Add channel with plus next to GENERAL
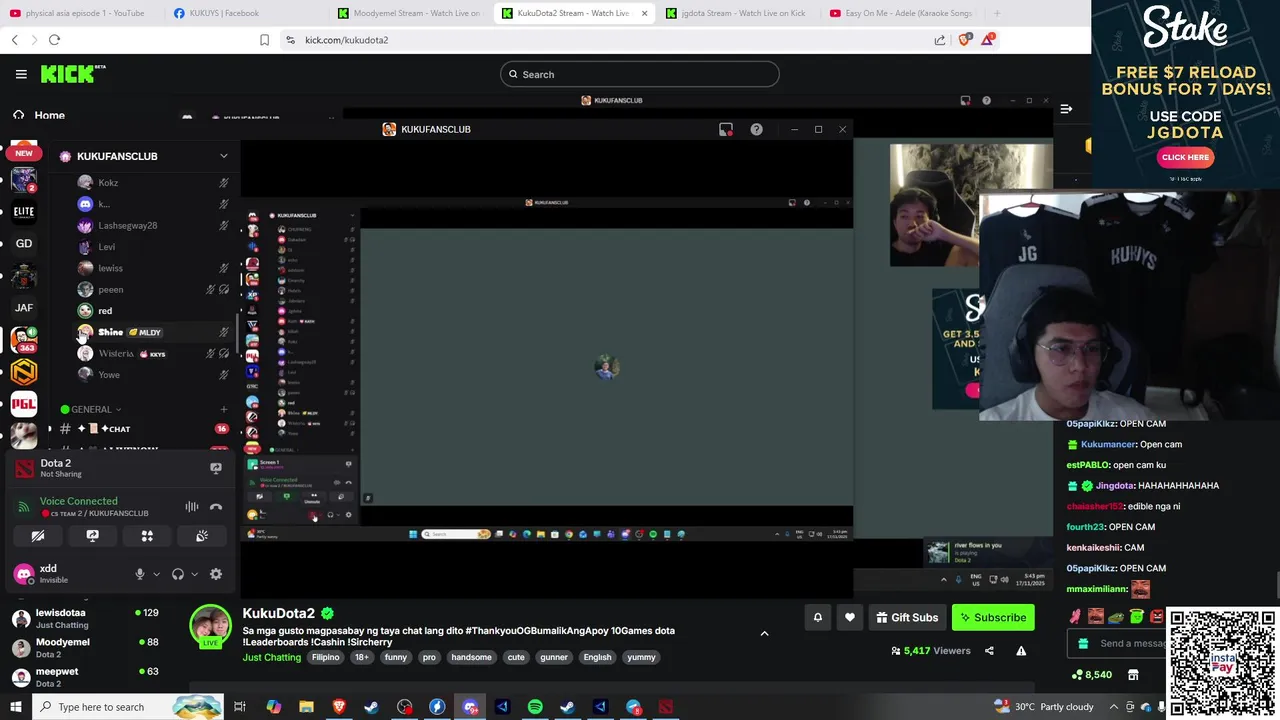The image size is (1280, 720). point(224,409)
